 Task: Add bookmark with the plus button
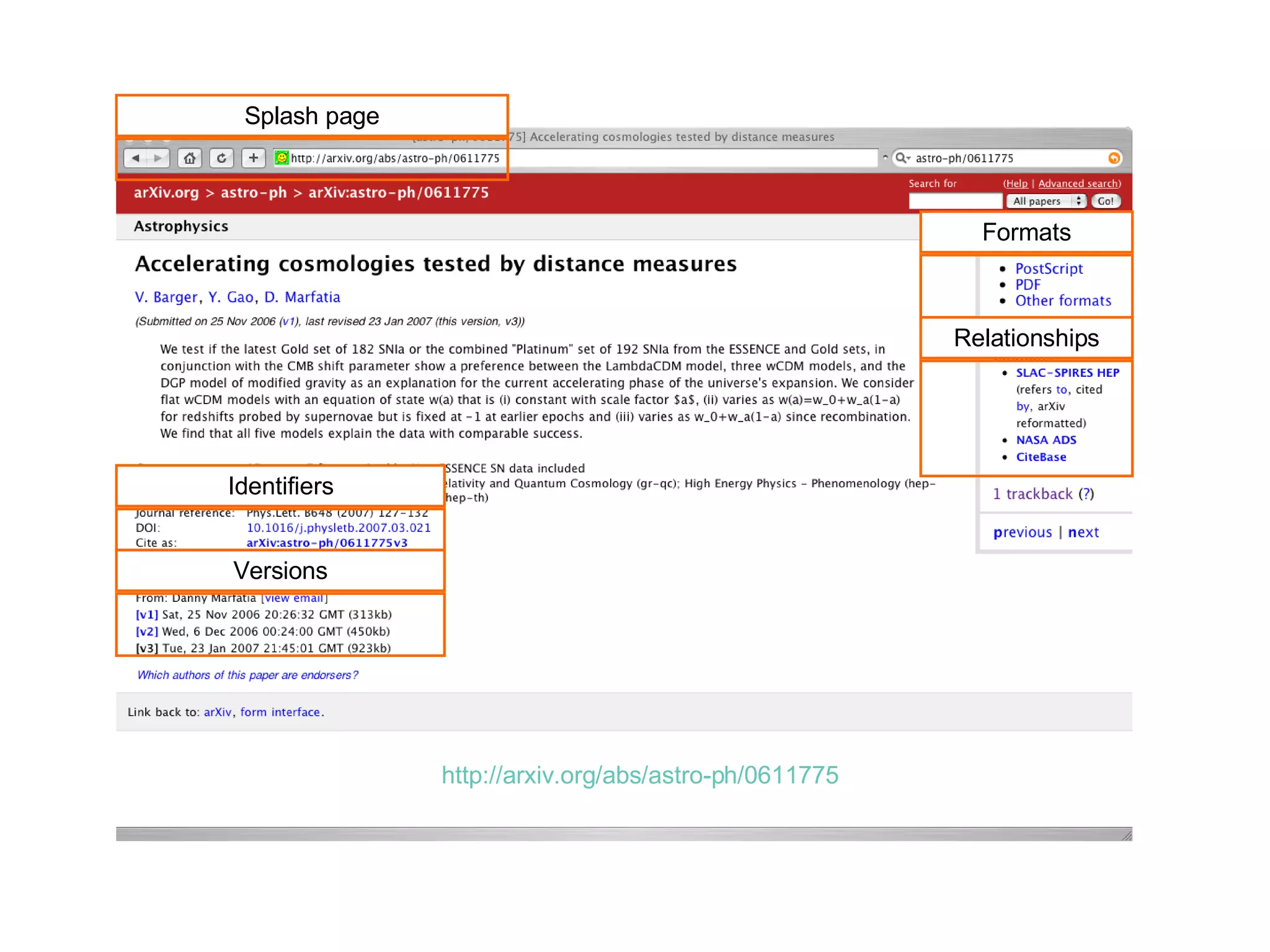pos(253,158)
